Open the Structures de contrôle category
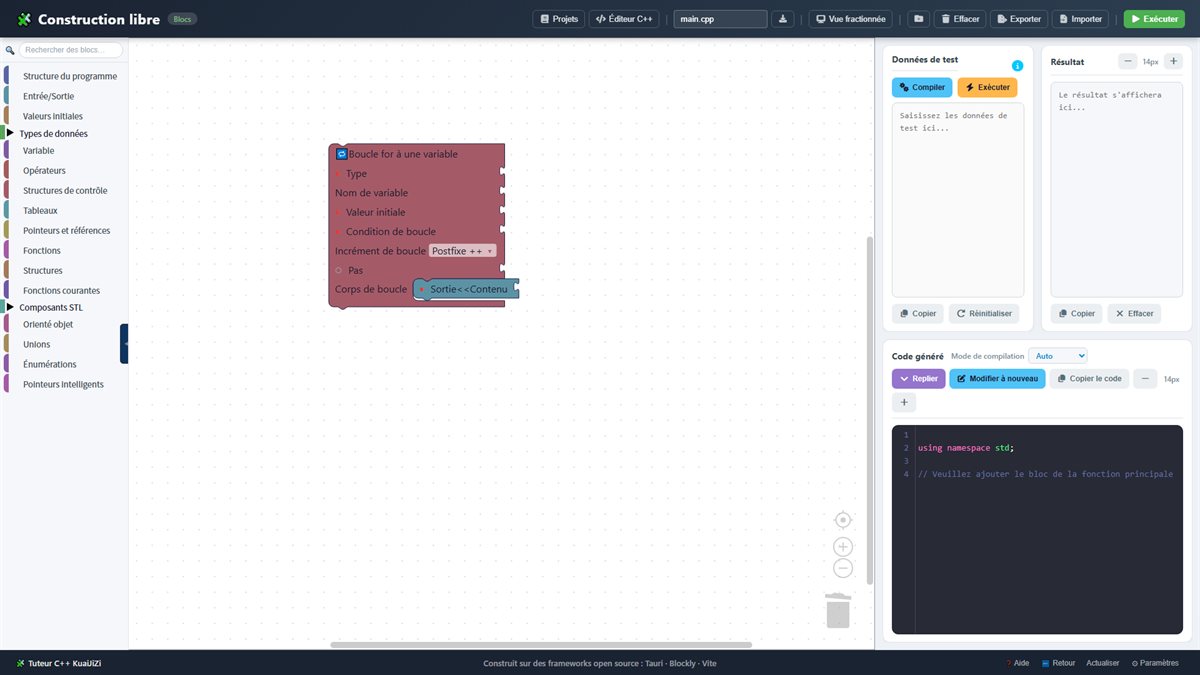The height and width of the screenshot is (675, 1200). (67, 190)
